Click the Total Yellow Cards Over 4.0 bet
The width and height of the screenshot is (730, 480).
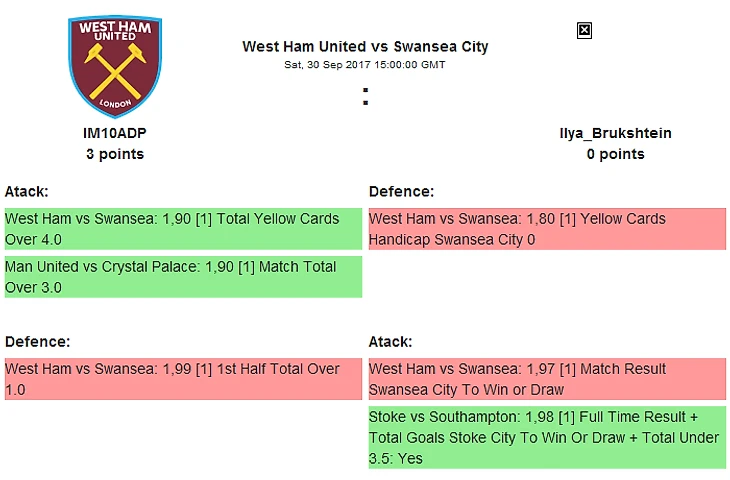click(x=183, y=229)
